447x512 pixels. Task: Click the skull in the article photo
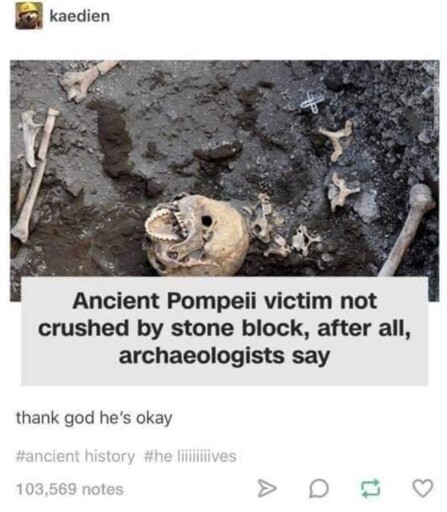coord(197,235)
